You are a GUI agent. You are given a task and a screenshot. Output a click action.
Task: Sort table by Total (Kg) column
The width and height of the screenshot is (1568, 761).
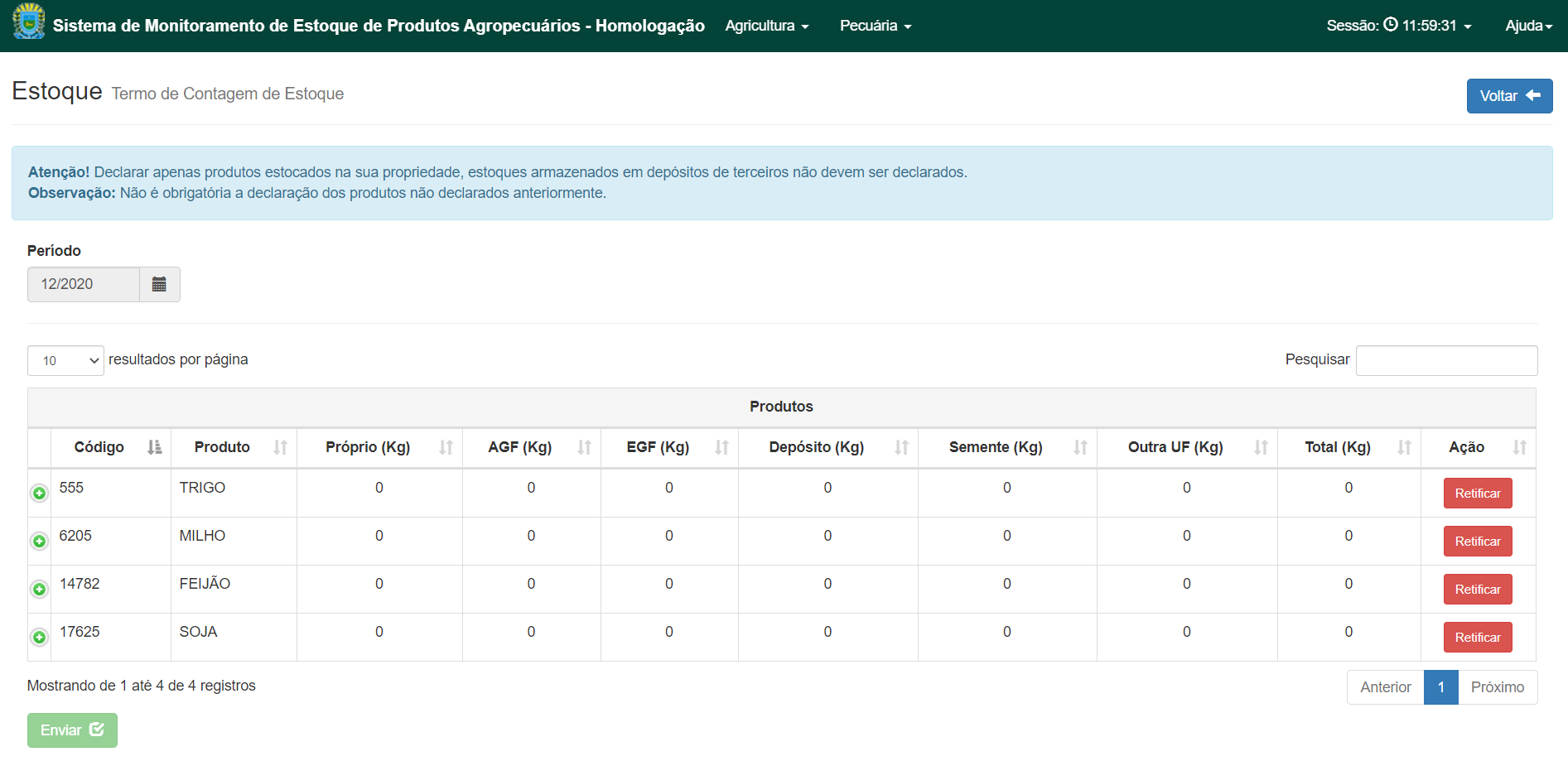[x=1349, y=447]
